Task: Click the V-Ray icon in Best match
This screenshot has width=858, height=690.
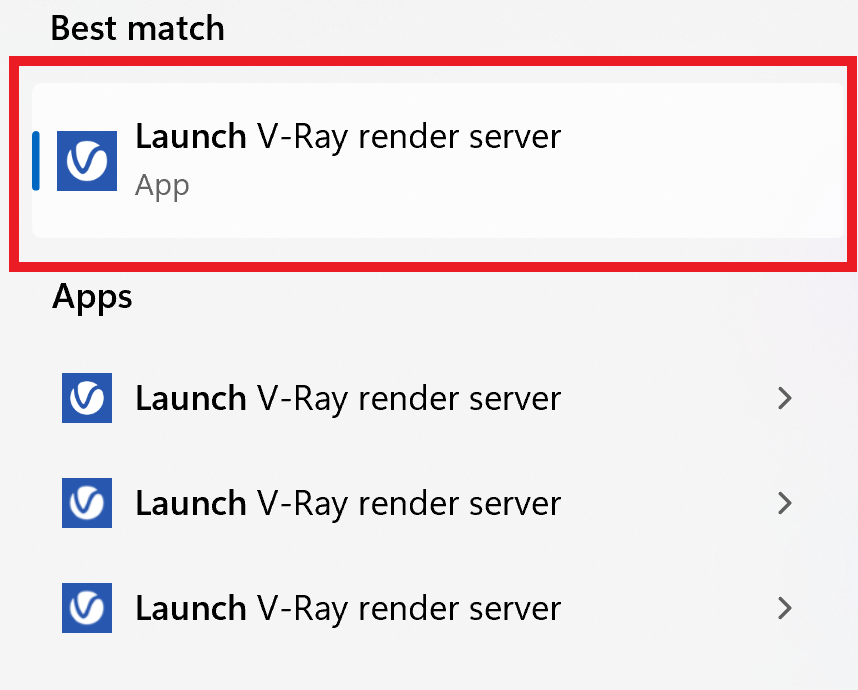Action: 86,161
